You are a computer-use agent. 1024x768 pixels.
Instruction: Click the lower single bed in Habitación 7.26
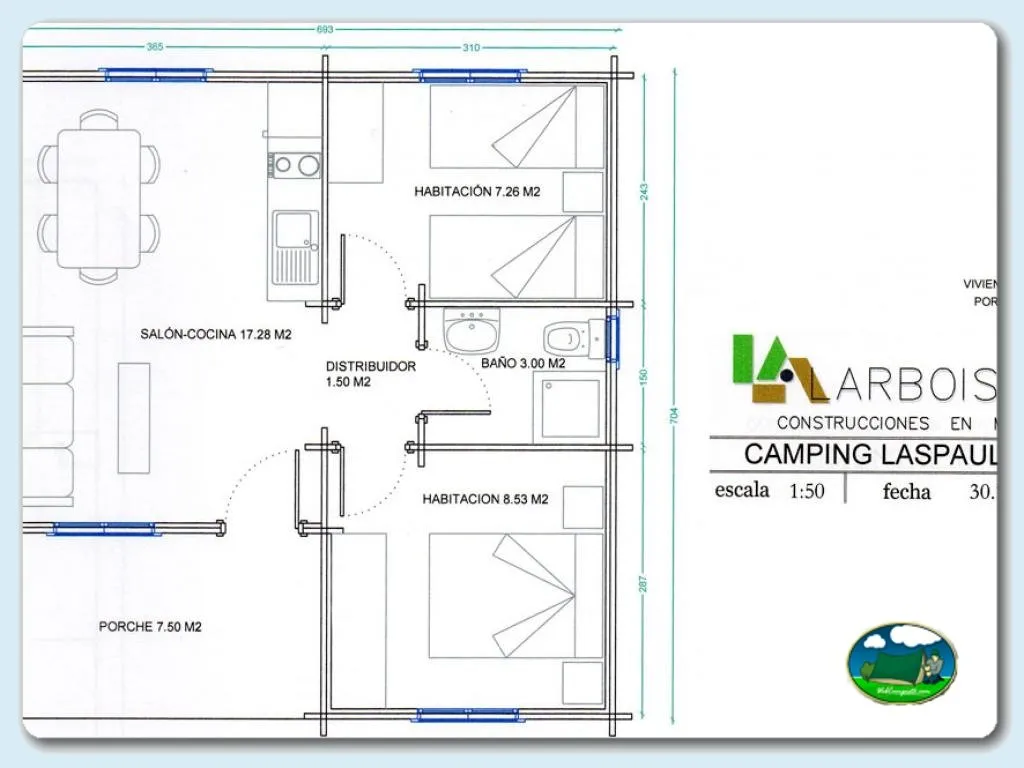tap(517, 257)
